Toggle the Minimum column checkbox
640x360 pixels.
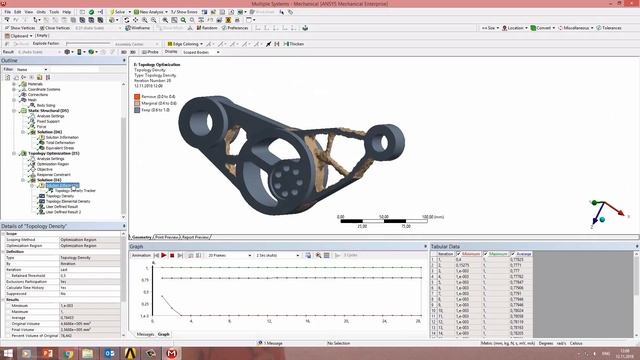tap(459, 254)
